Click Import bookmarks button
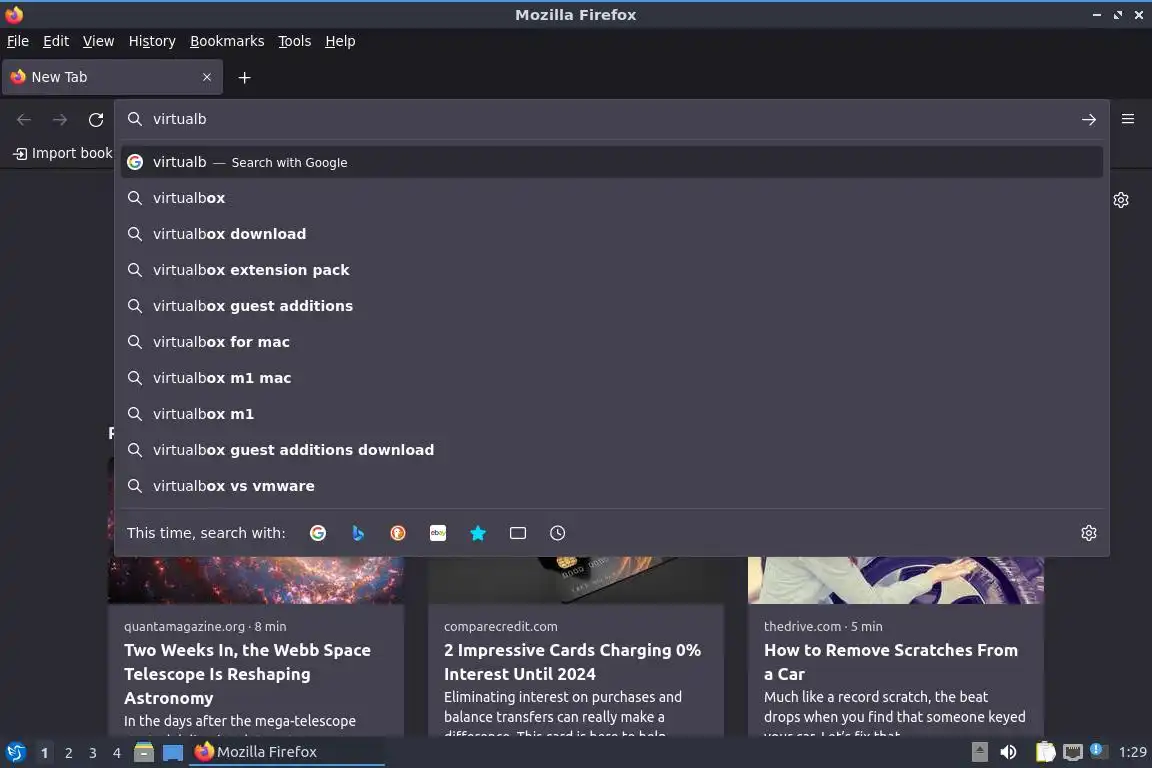The image size is (1152, 768). pyautogui.click(x=63, y=153)
